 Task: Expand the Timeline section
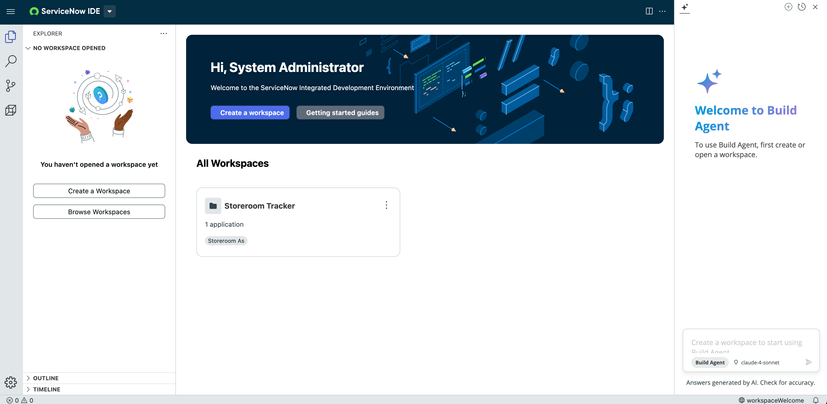[x=28, y=389]
